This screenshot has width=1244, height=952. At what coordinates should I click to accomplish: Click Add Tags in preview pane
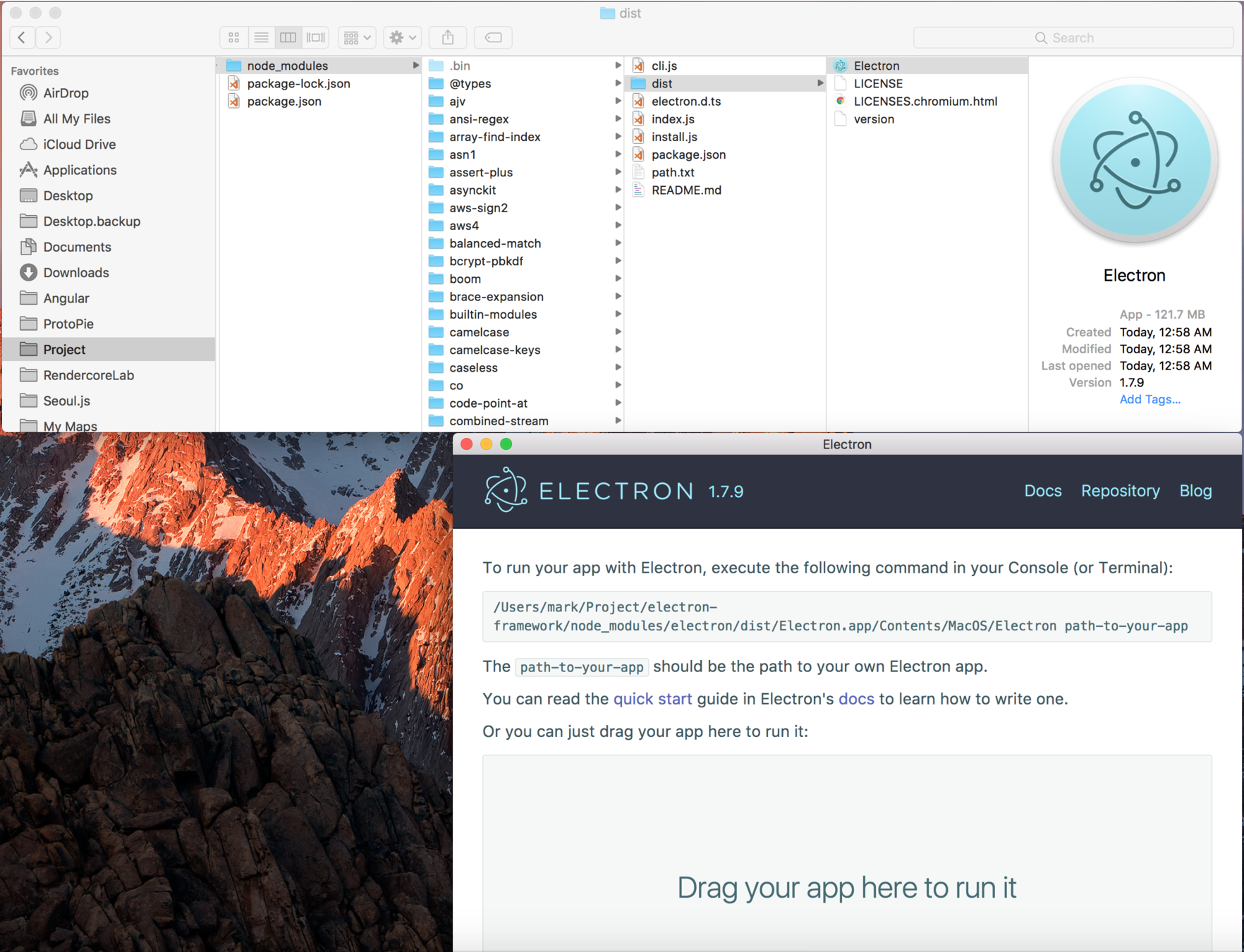point(1150,399)
